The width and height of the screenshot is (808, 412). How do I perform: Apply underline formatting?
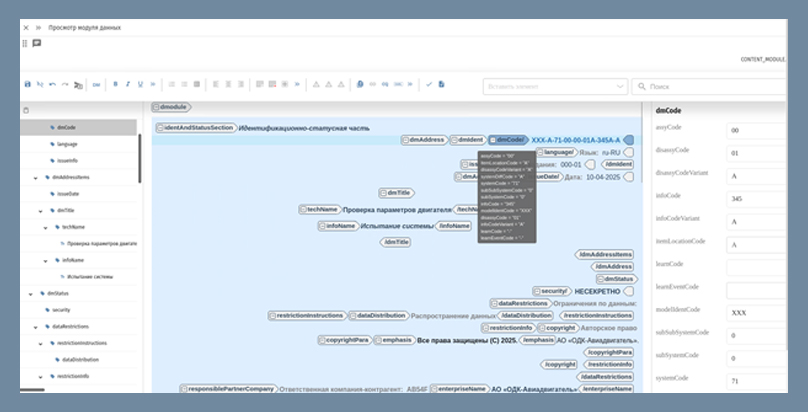(140, 84)
